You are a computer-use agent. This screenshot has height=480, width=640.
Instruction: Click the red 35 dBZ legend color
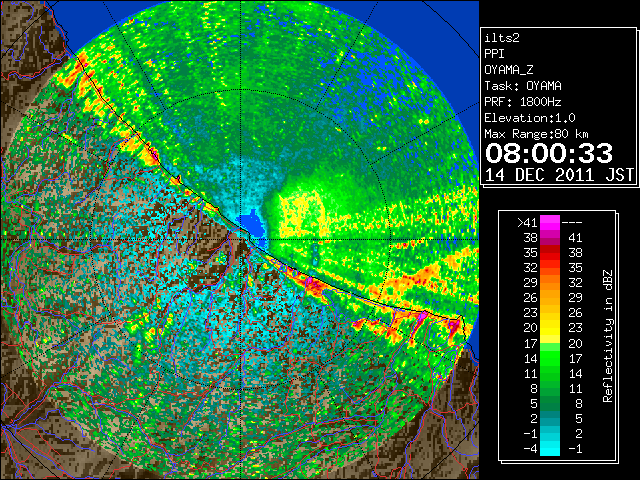point(550,252)
